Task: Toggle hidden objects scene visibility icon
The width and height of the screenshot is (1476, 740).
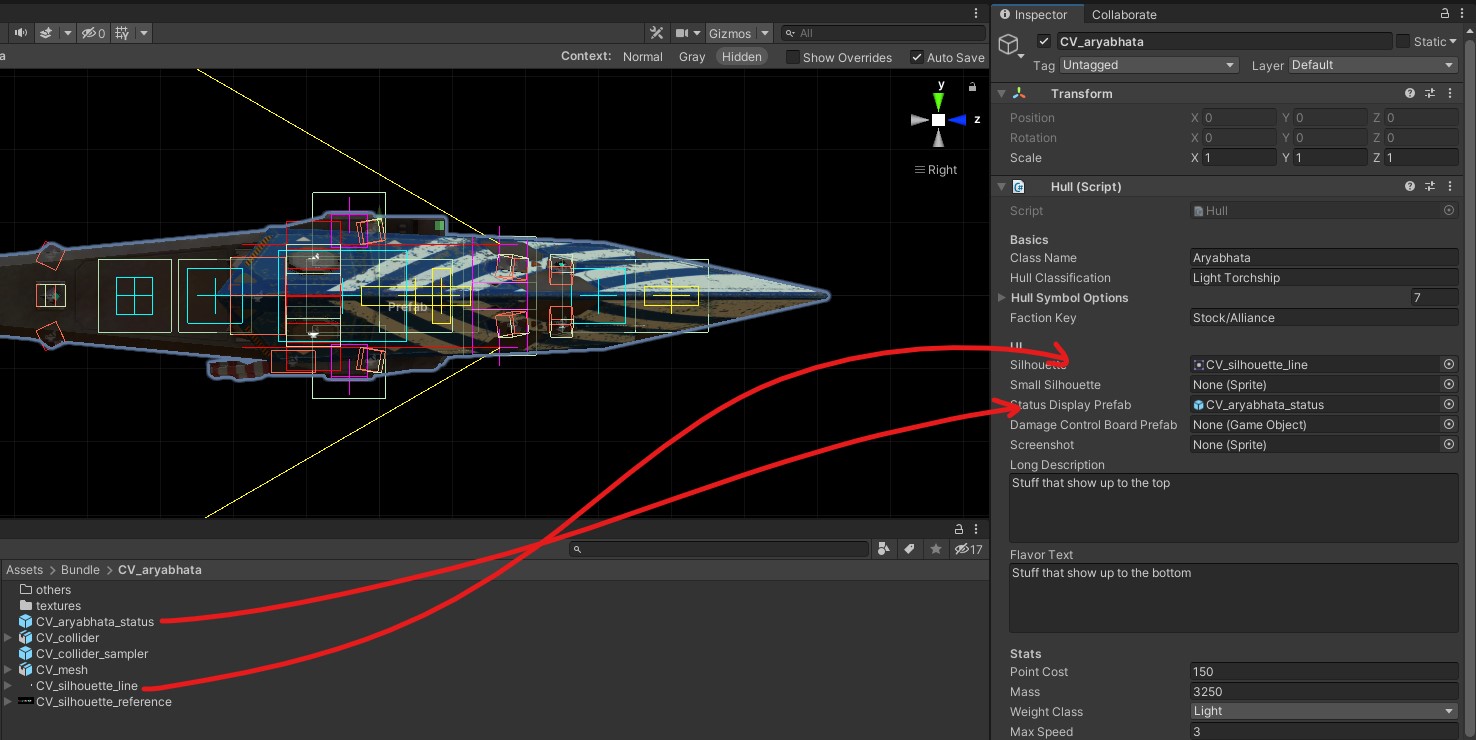Action: click(93, 33)
